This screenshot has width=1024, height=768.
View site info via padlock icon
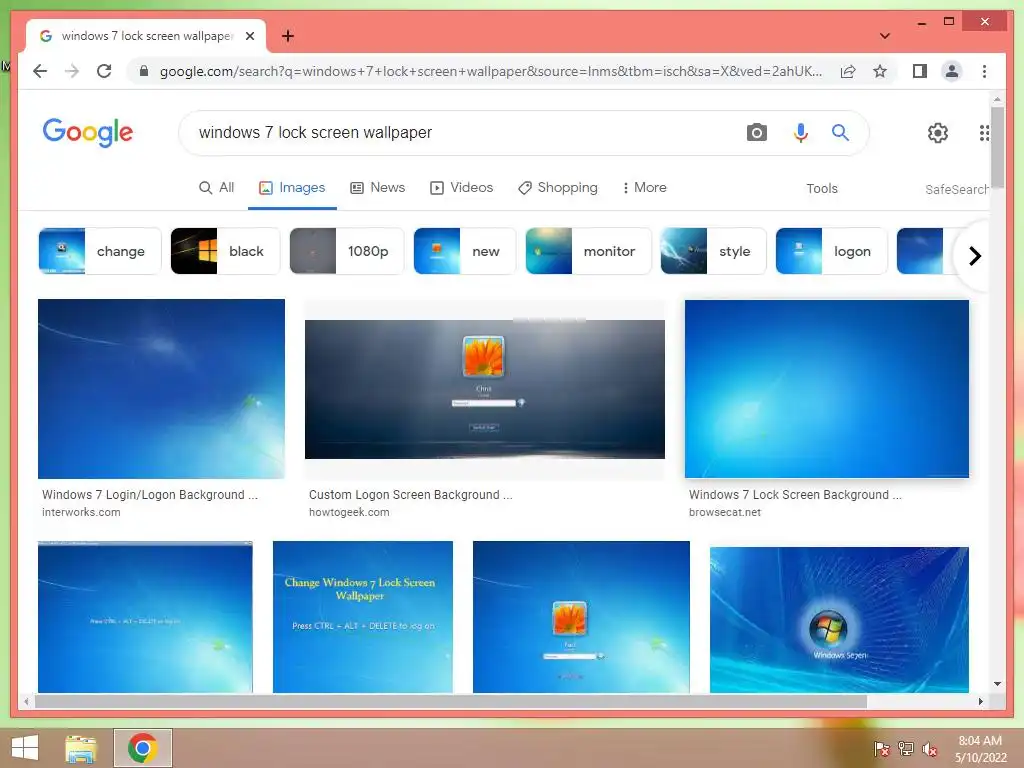(144, 71)
